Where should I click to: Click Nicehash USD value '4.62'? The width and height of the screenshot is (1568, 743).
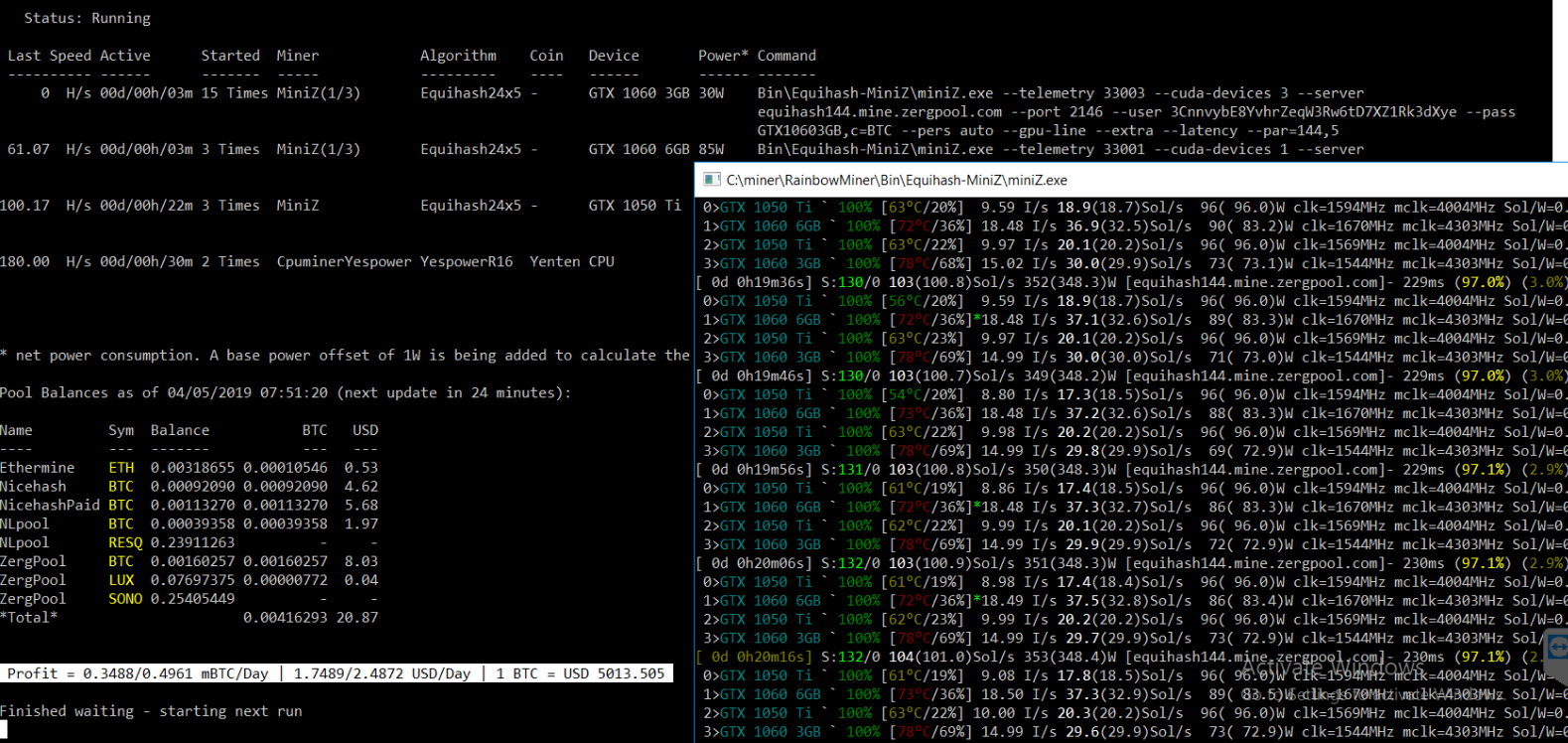click(x=361, y=486)
